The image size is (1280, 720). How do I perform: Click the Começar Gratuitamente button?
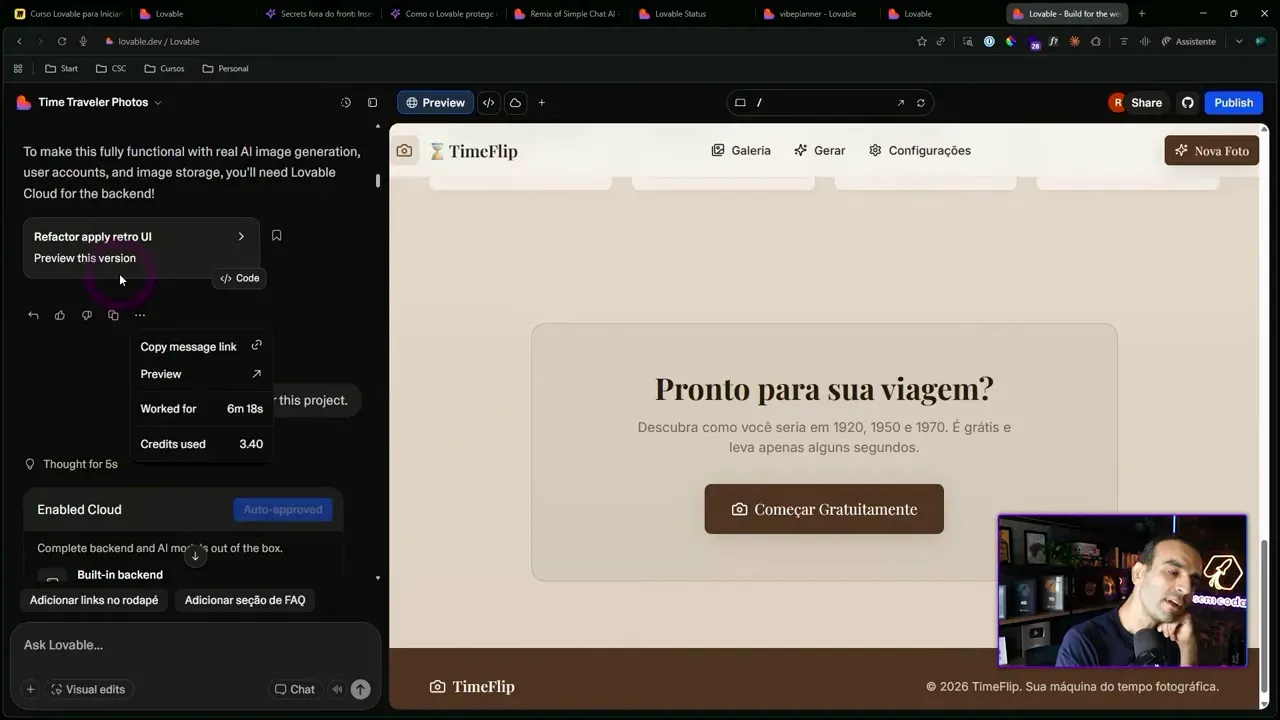[823, 509]
